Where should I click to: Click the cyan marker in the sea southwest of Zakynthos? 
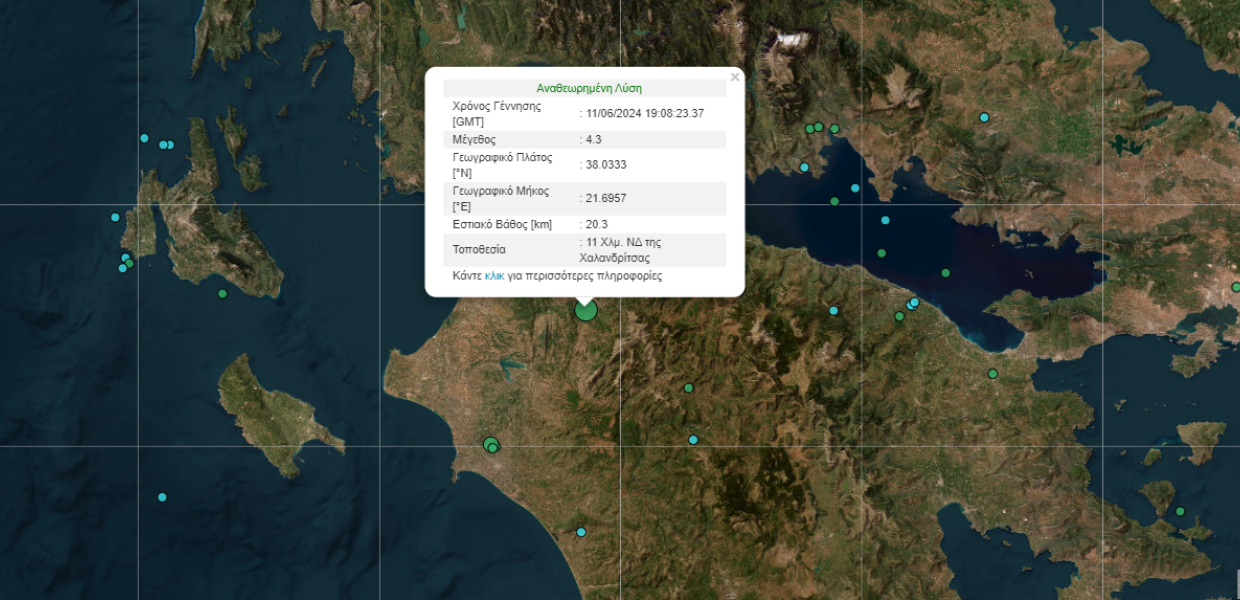pos(162,497)
